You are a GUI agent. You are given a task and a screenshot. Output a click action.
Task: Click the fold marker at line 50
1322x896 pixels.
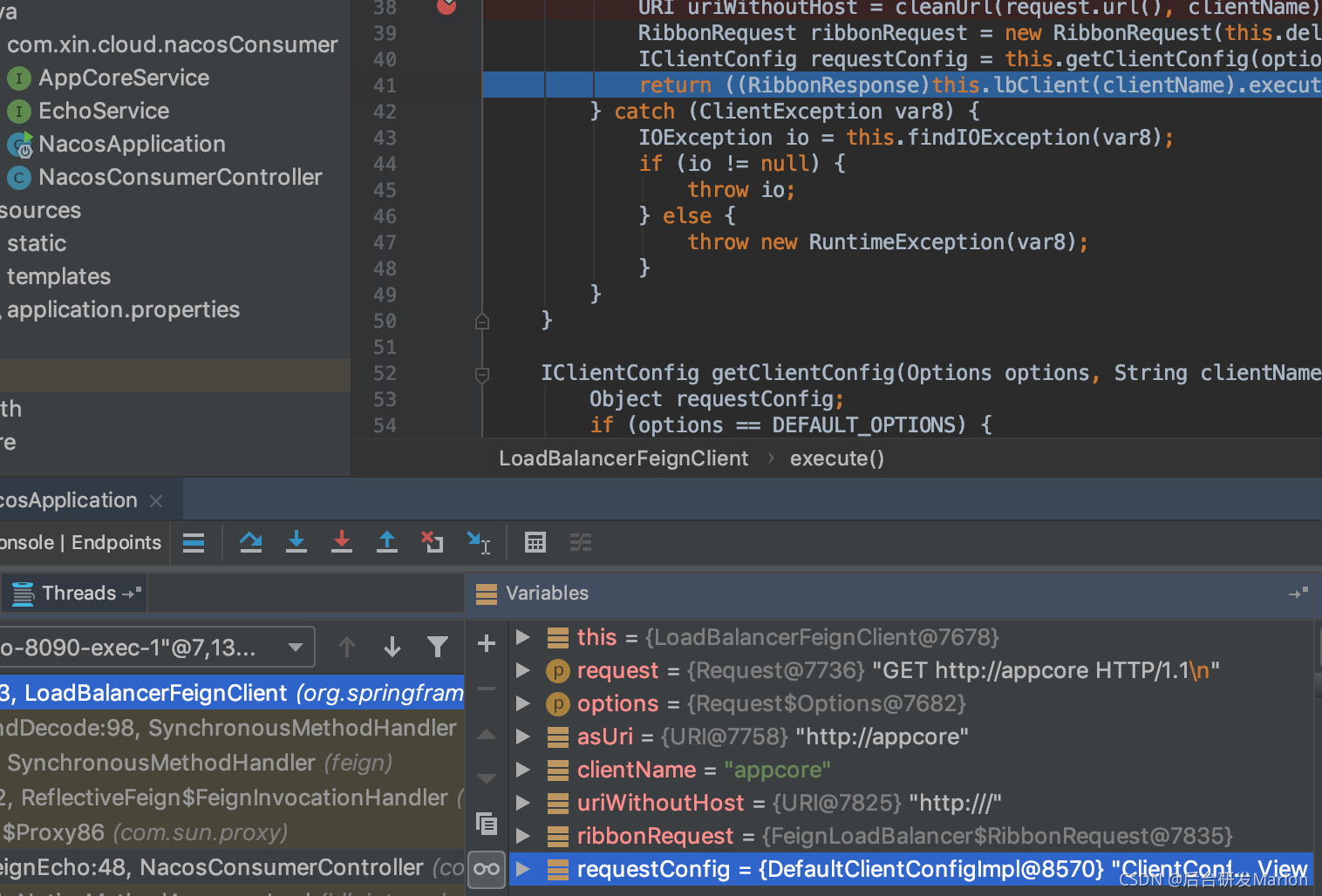[x=482, y=321]
